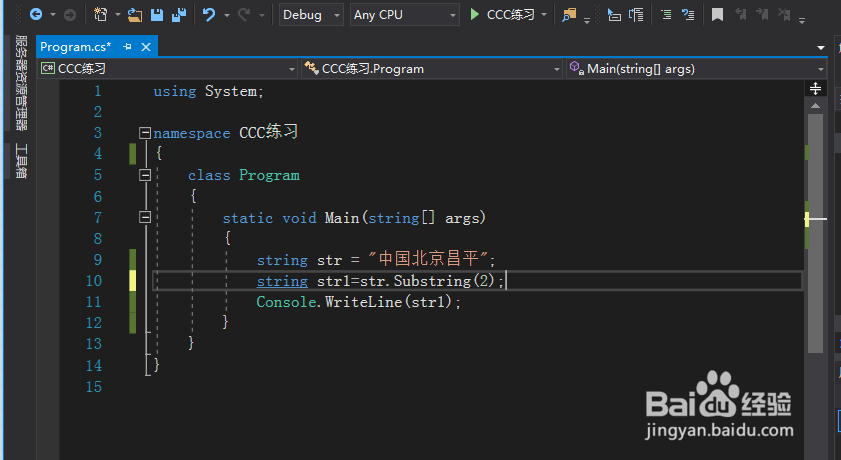841x460 pixels.
Task: Collapse the namespace CCC练习 block
Action: pyautogui.click(x=145, y=132)
